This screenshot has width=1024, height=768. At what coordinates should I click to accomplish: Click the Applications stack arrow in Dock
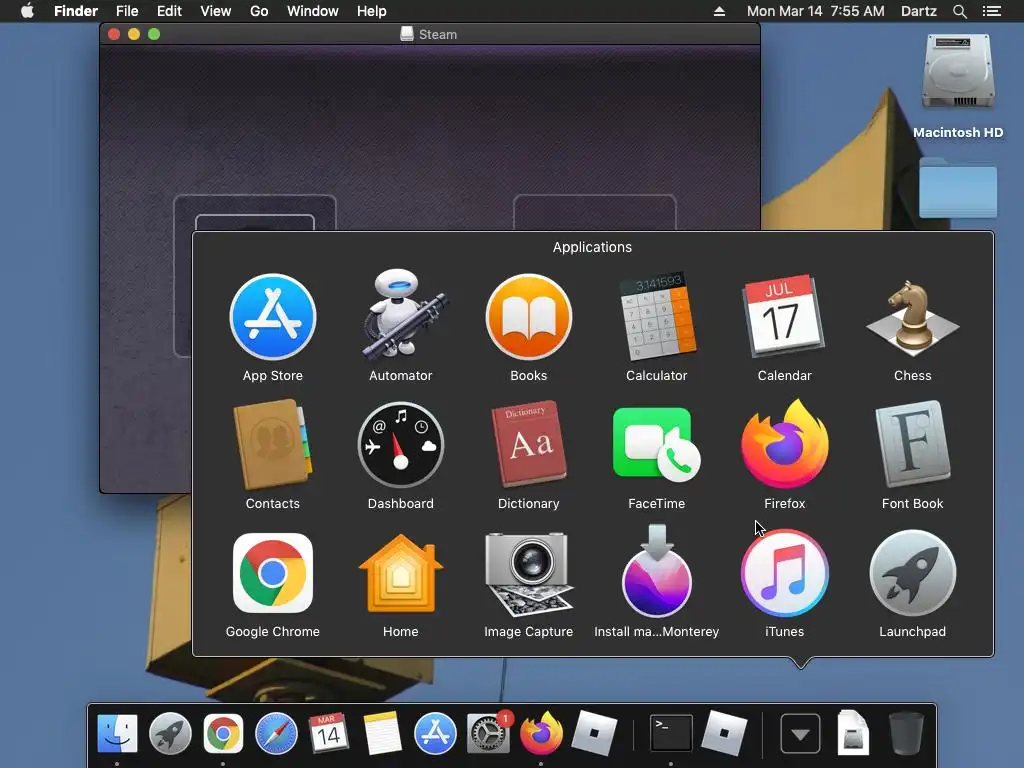(800, 733)
